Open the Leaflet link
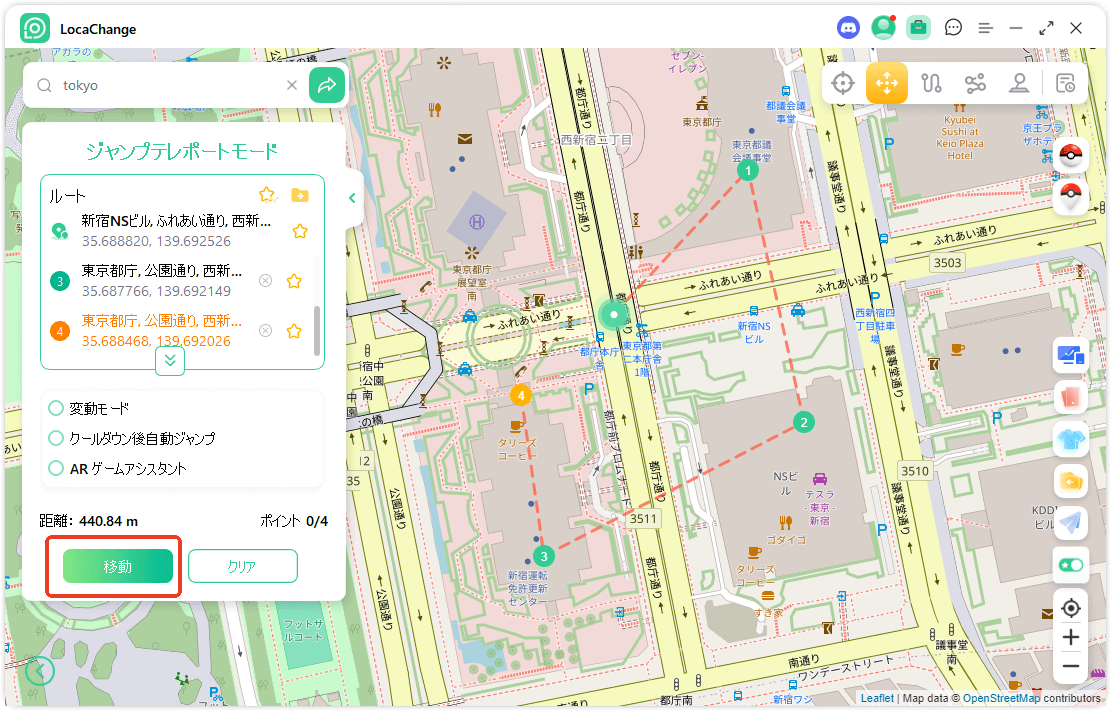1111x711 pixels. coord(877,698)
